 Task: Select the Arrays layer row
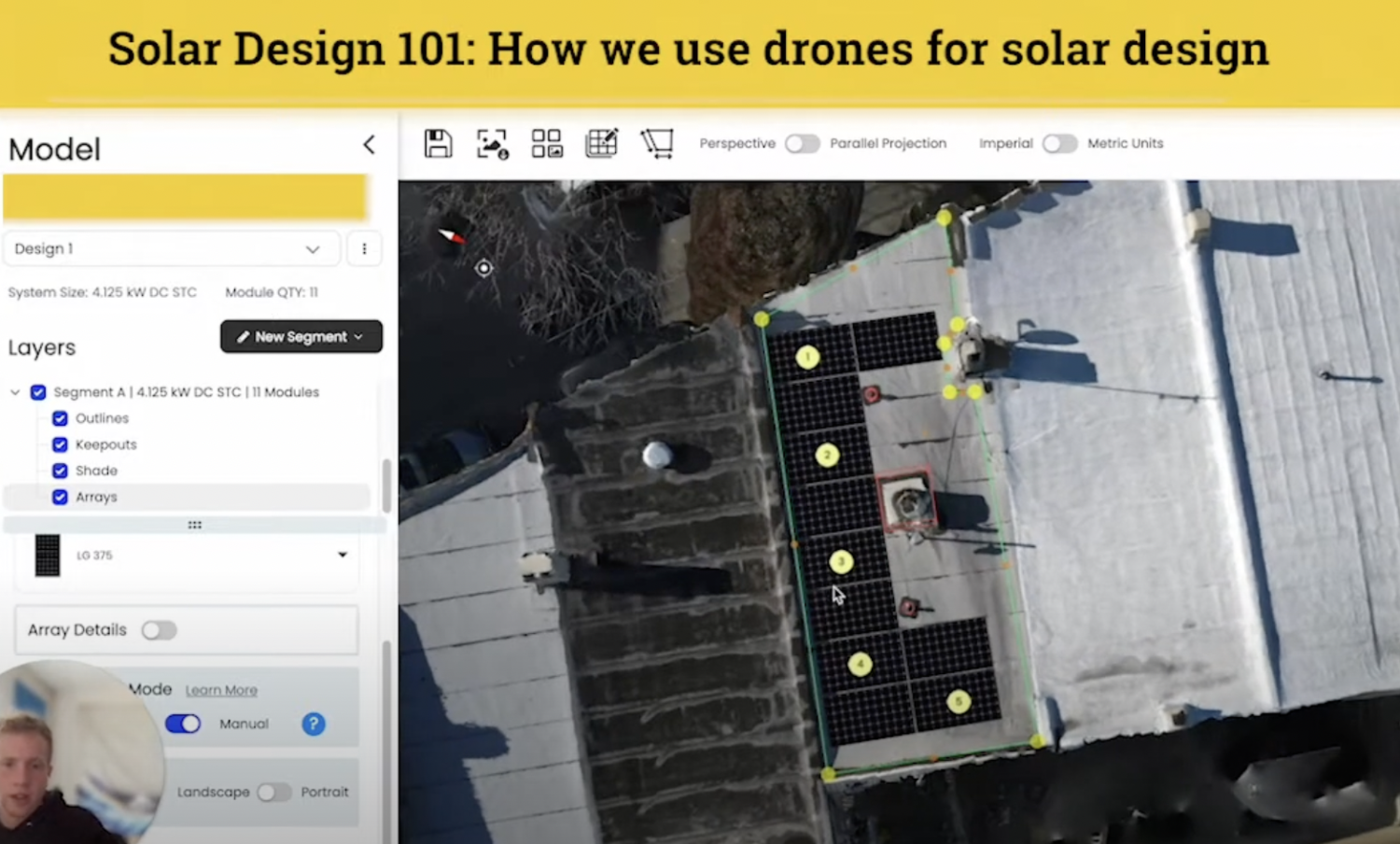96,497
